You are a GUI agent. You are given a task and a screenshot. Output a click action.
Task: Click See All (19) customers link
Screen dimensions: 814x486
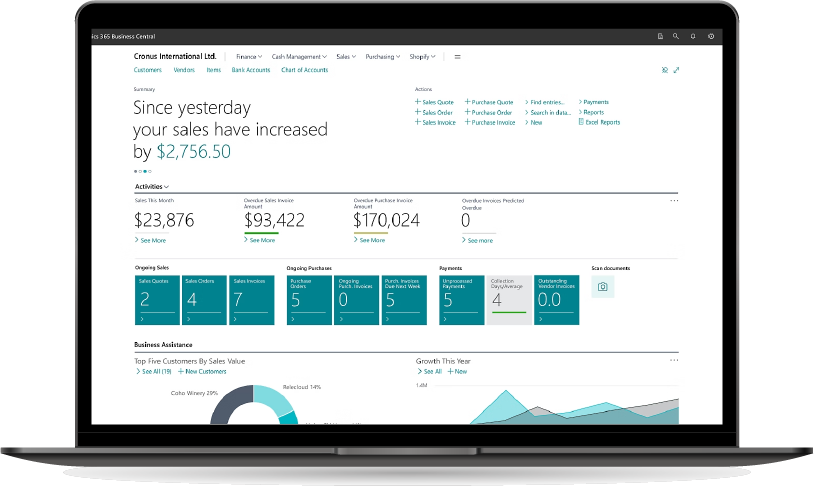click(x=154, y=371)
